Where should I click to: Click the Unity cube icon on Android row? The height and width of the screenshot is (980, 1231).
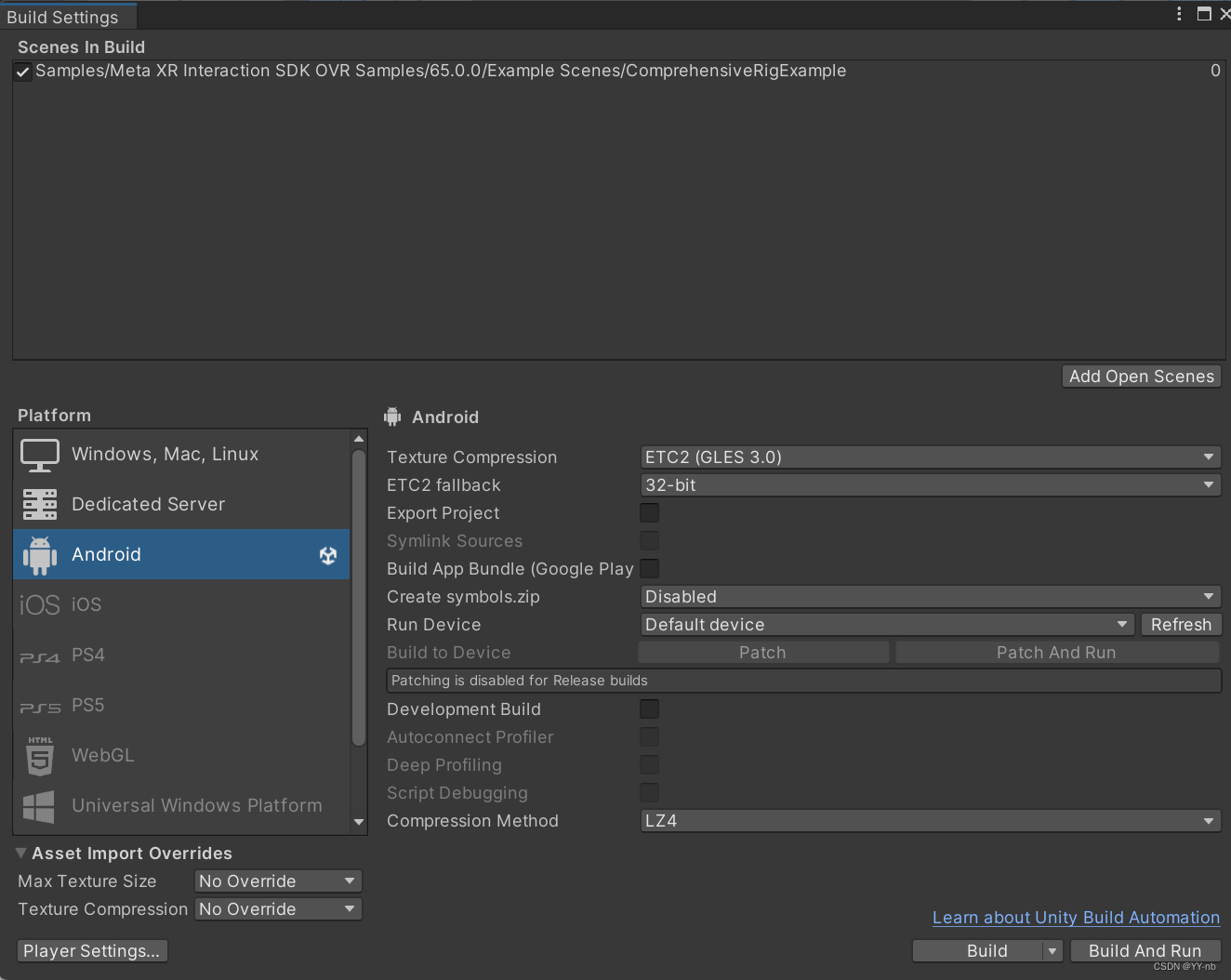point(327,554)
